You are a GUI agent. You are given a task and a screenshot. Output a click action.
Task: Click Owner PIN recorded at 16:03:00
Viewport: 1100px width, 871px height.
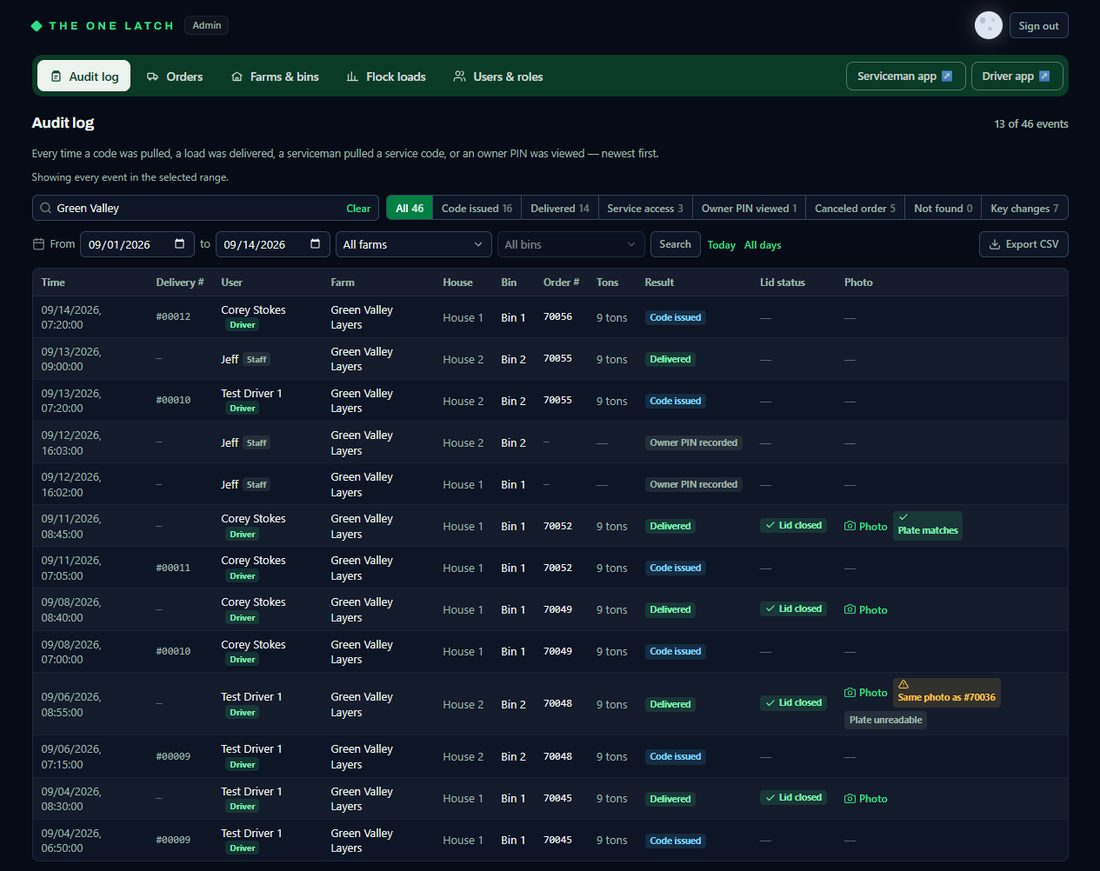pos(693,443)
